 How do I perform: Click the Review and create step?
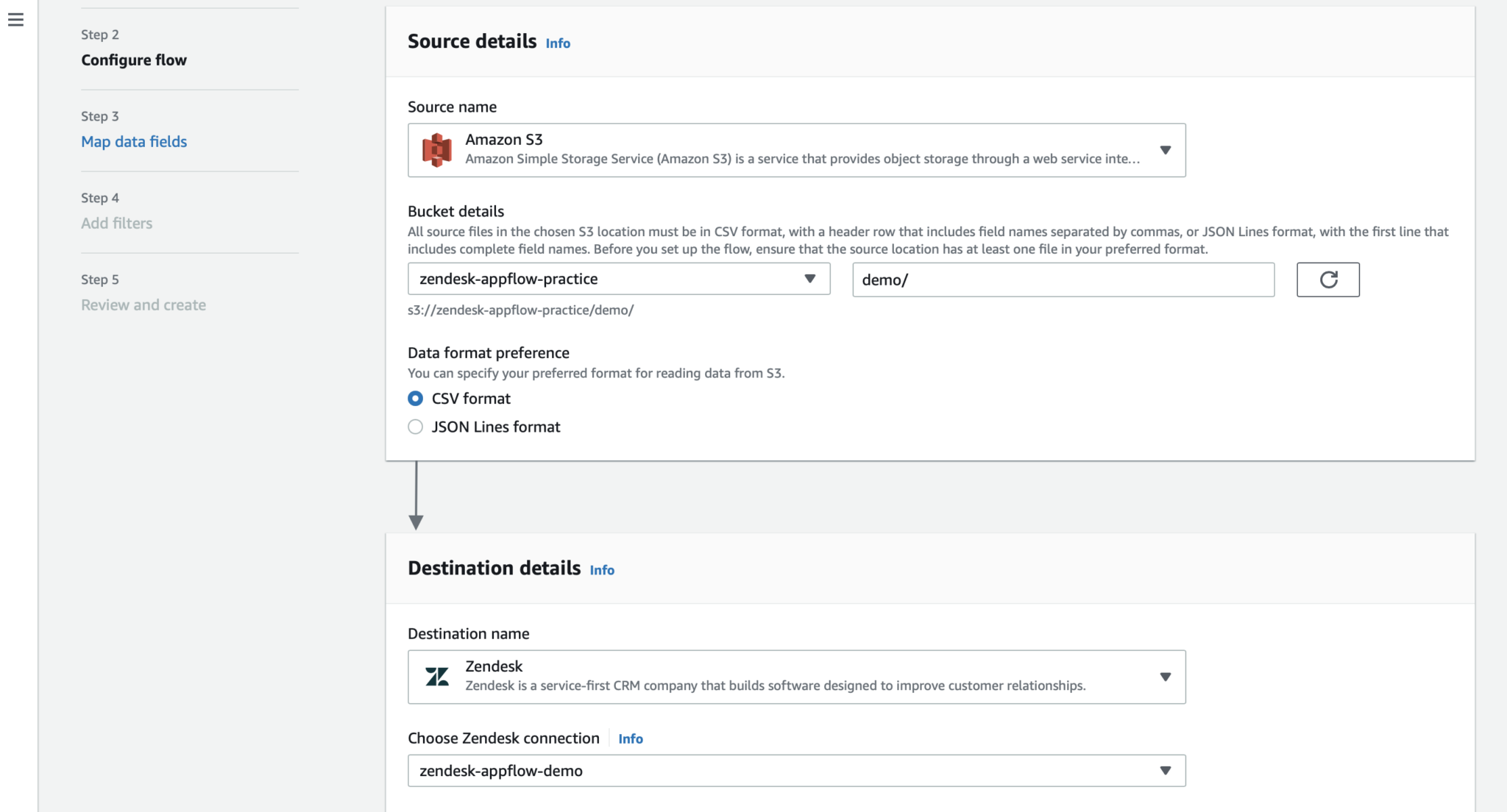click(143, 304)
